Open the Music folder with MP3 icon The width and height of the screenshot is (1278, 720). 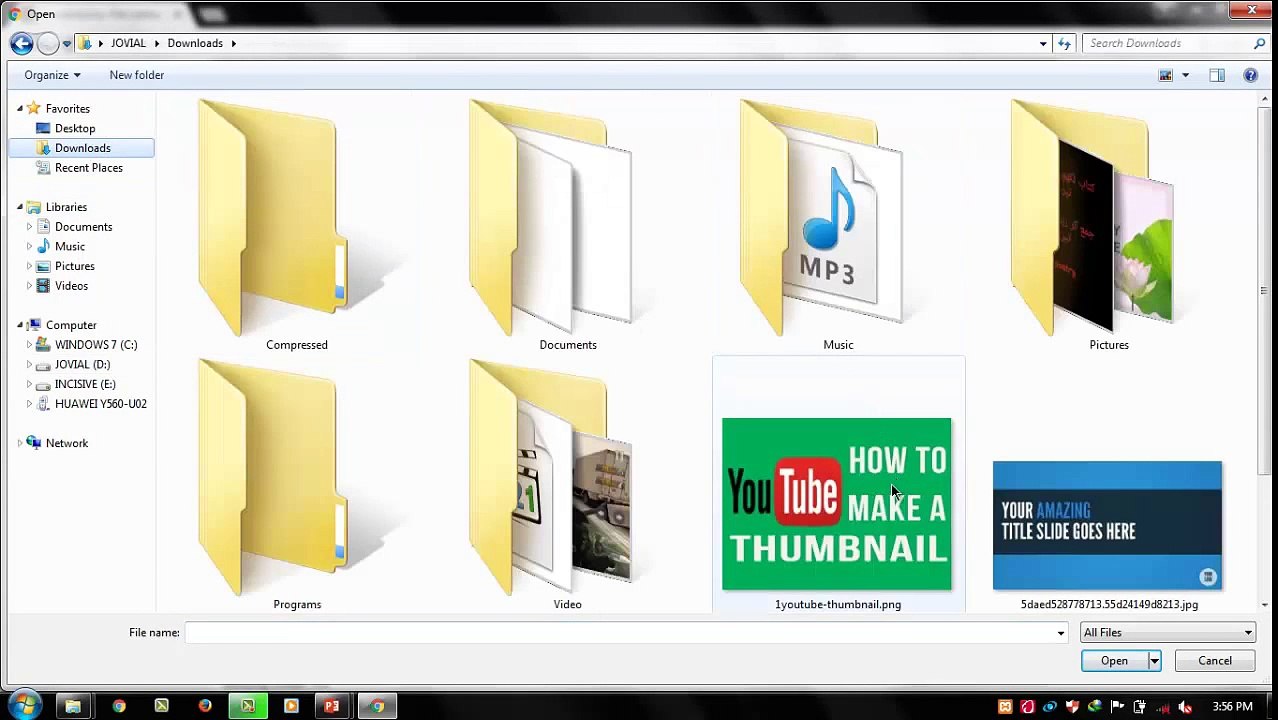(838, 225)
